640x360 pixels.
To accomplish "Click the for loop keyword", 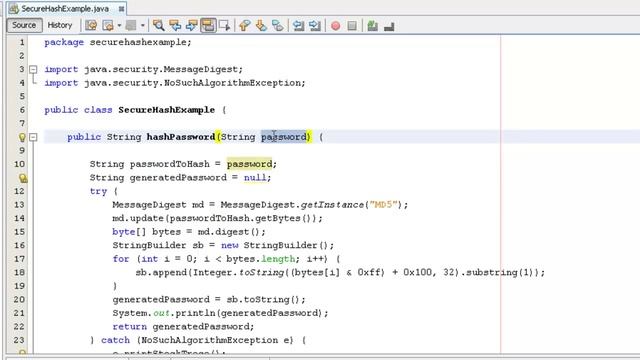I will pyautogui.click(x=121, y=259).
